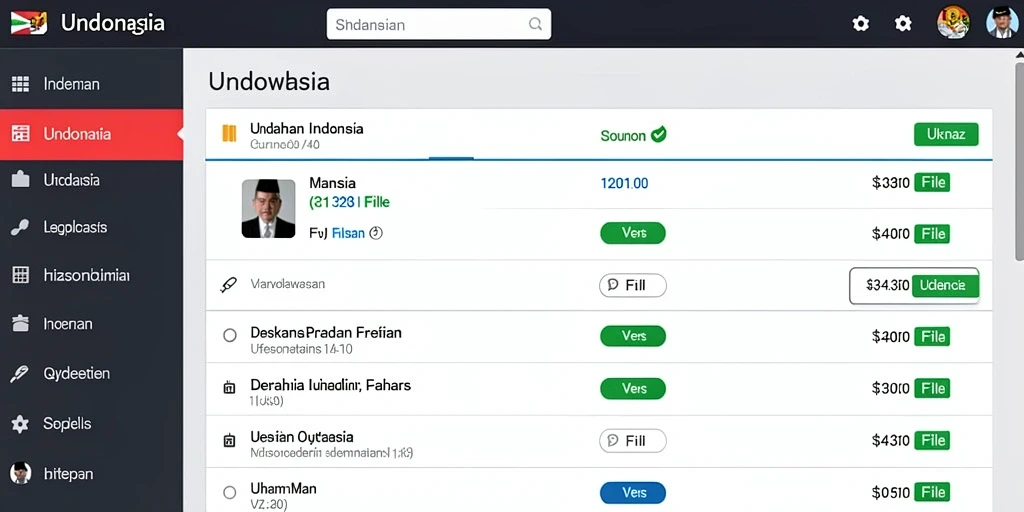Click the green Uknaz button
Viewport: 1024px width, 512px height.
946,134
